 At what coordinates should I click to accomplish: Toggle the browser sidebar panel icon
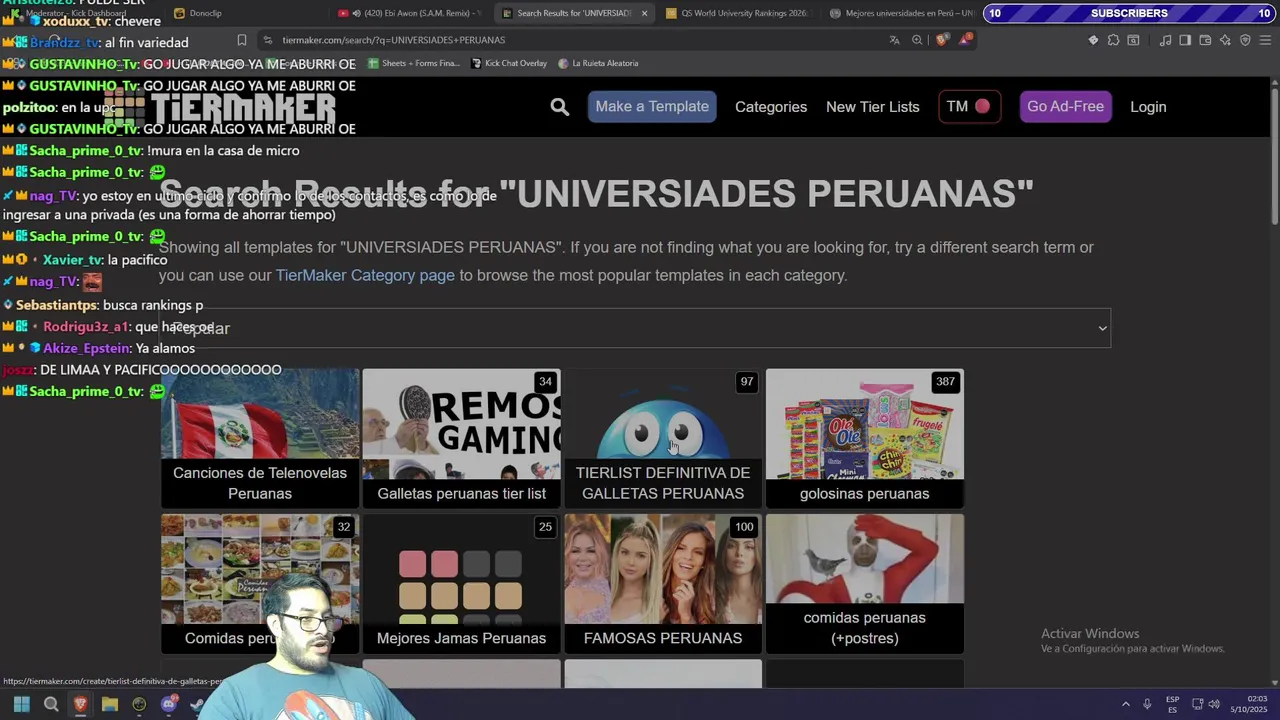click(1185, 40)
